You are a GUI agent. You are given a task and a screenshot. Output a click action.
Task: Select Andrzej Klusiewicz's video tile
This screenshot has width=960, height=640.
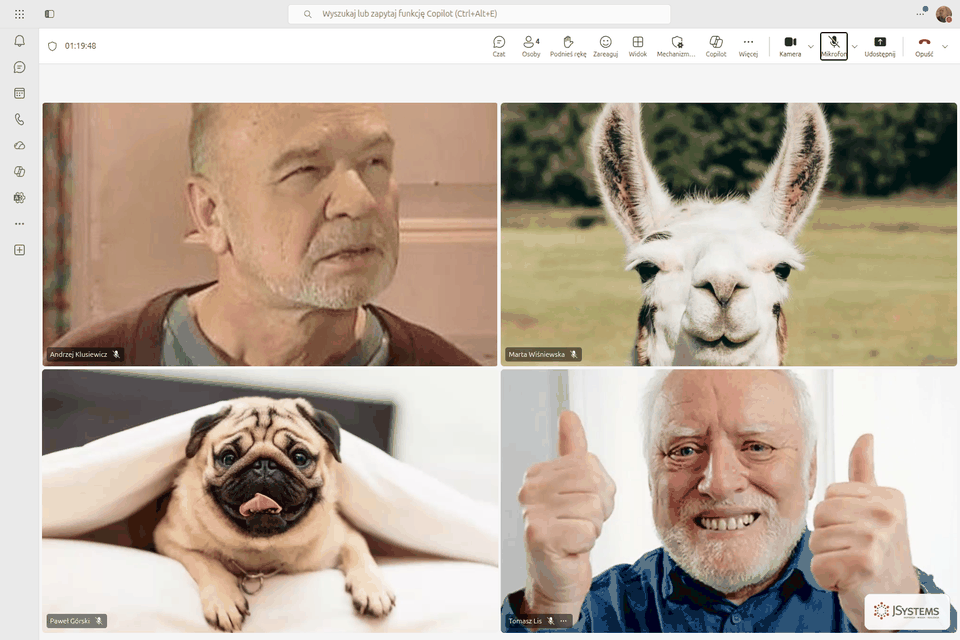click(x=270, y=235)
